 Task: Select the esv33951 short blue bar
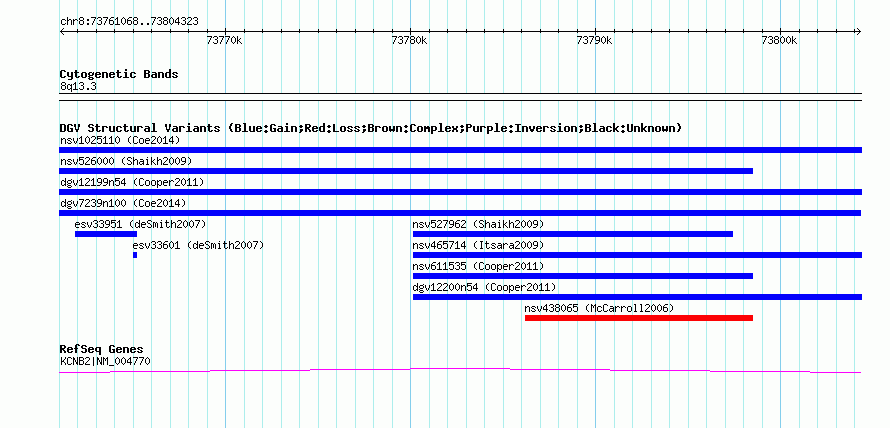point(106,234)
